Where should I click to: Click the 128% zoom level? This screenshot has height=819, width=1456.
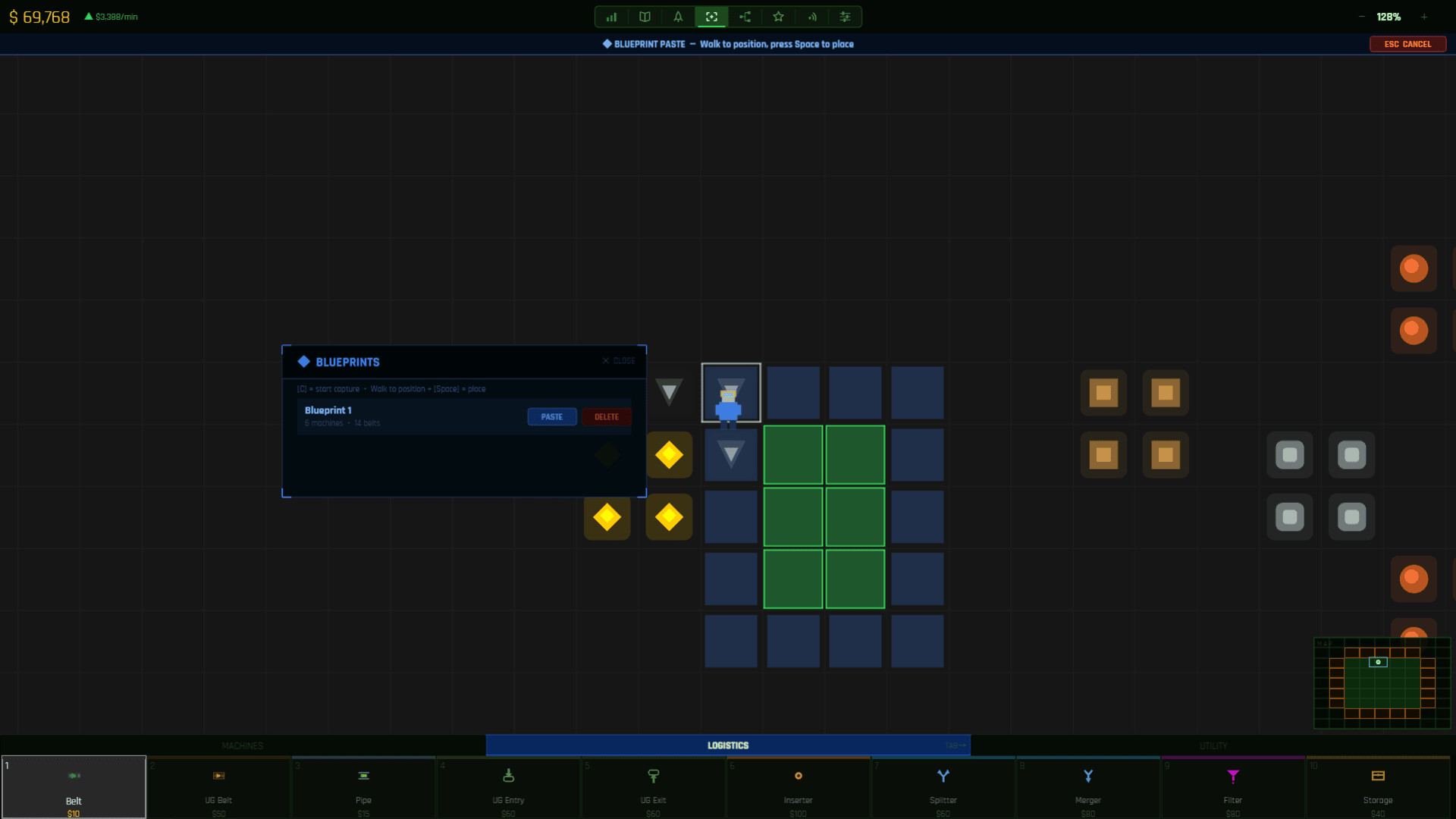pyautogui.click(x=1389, y=17)
